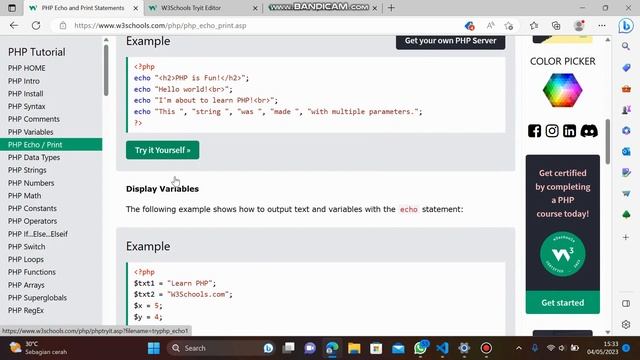Screen dimensions: 640x360
Task: Open PHP RegEx in sidebar
Action: click(26, 310)
